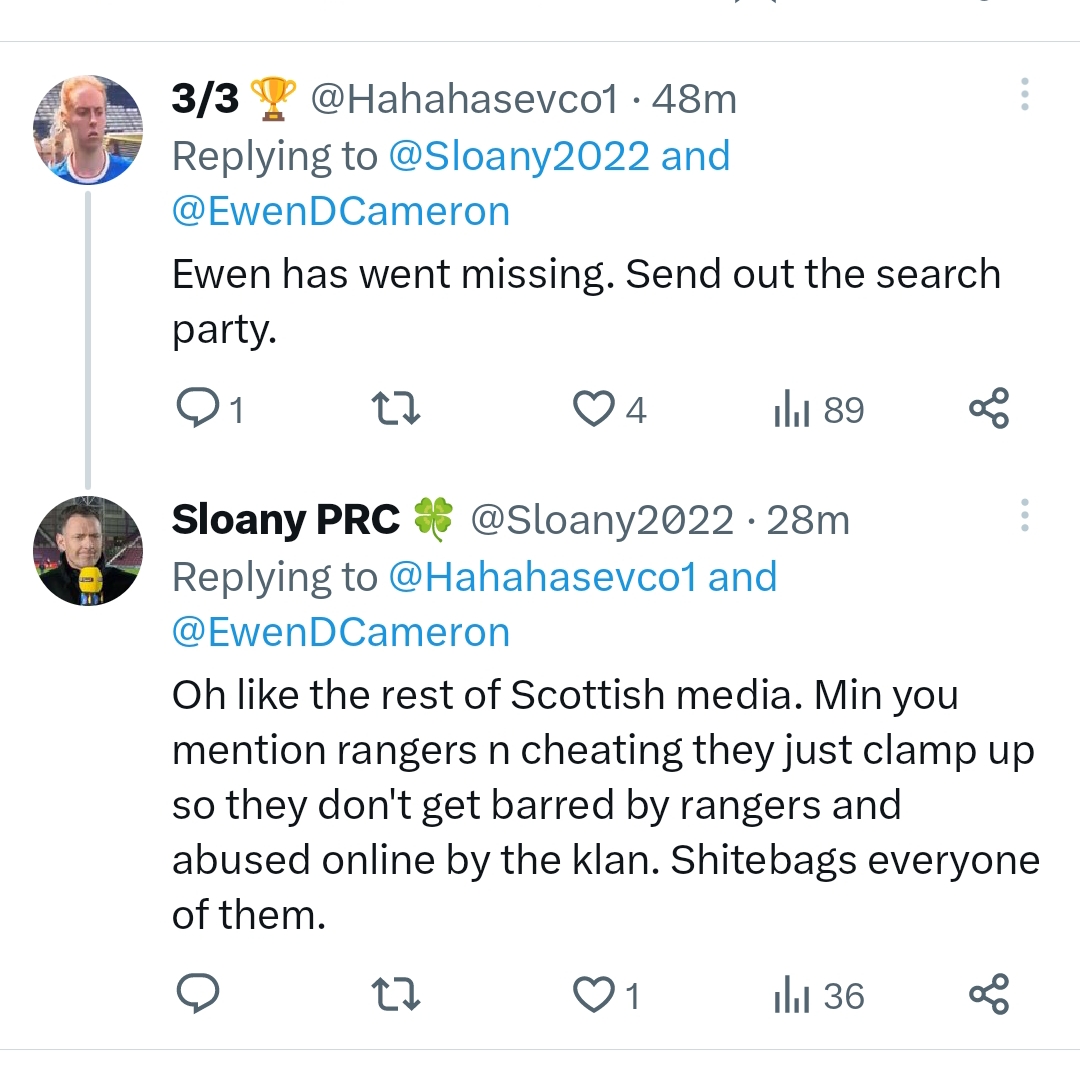Screen dimensions: 1080x1080
Task: Open @EwenDCameron link in first tweet
Action: coord(341,212)
